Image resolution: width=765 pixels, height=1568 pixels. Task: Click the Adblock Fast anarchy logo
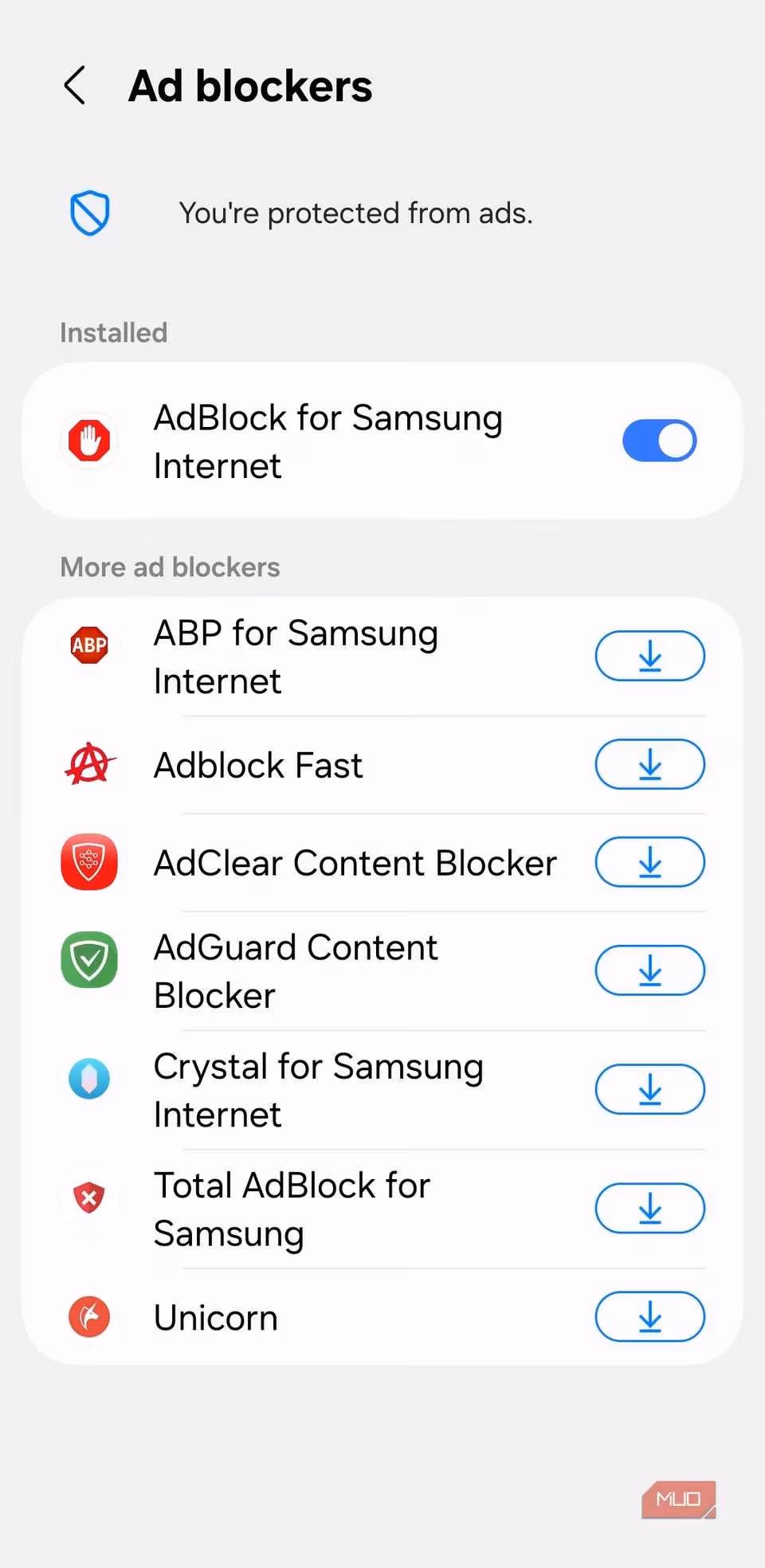(x=88, y=764)
